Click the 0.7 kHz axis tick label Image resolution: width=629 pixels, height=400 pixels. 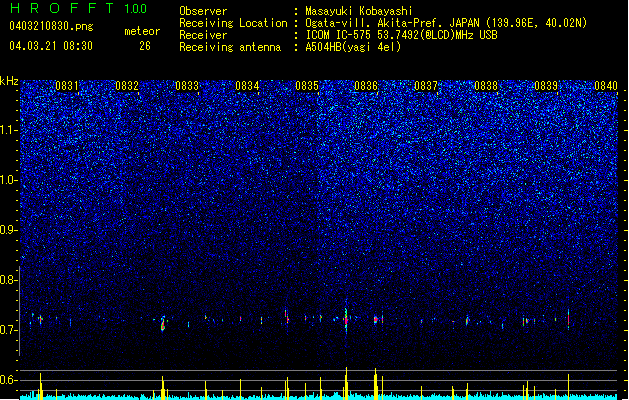point(8,330)
